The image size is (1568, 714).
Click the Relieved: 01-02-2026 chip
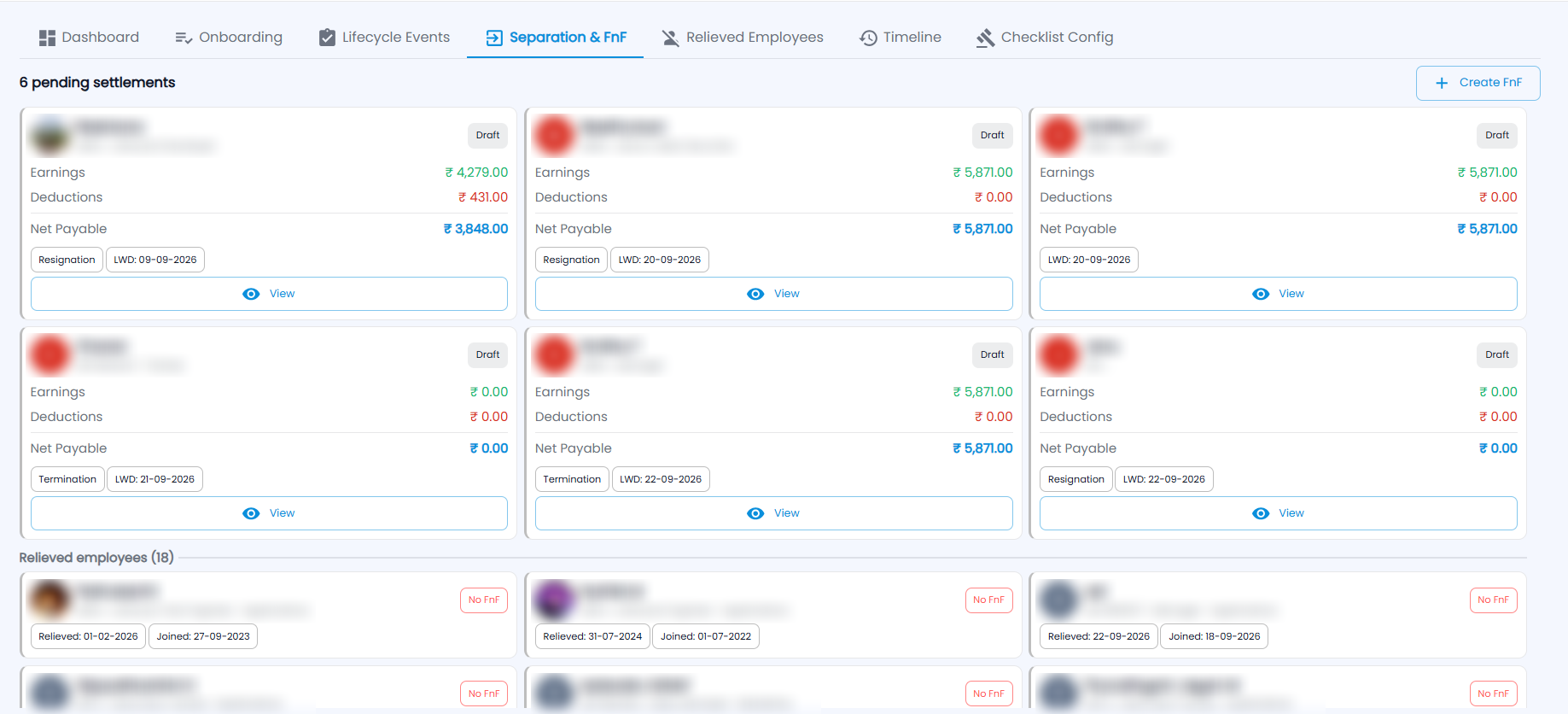pyautogui.click(x=88, y=636)
